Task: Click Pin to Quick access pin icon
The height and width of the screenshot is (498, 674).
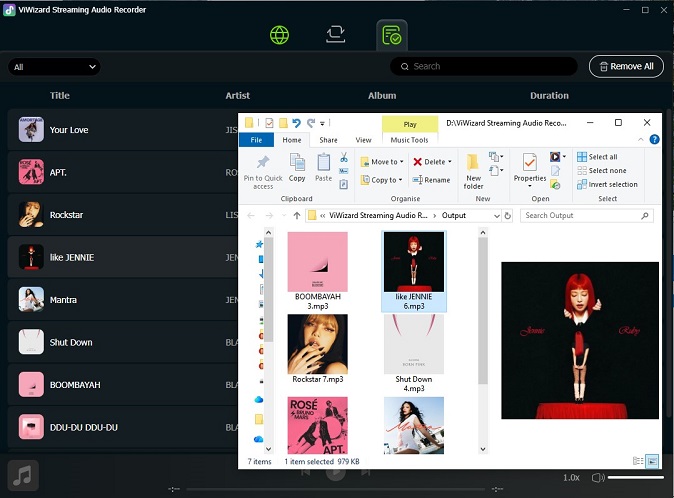Action: [x=263, y=162]
